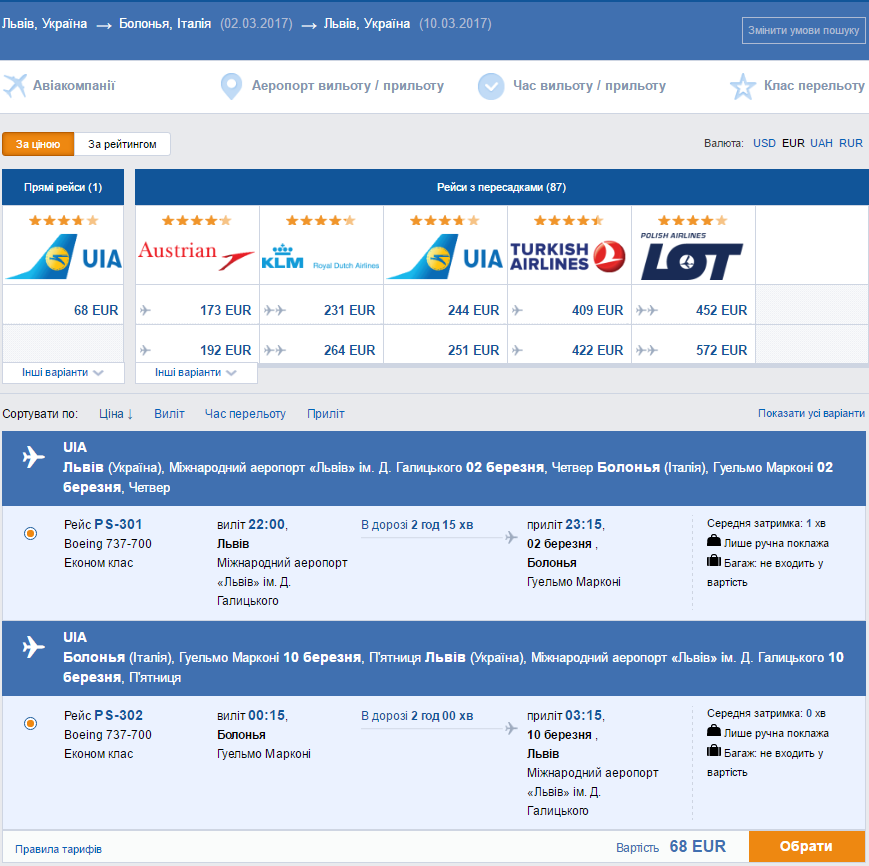Sort results by Виліт
The image size is (869, 866).
tap(169, 414)
